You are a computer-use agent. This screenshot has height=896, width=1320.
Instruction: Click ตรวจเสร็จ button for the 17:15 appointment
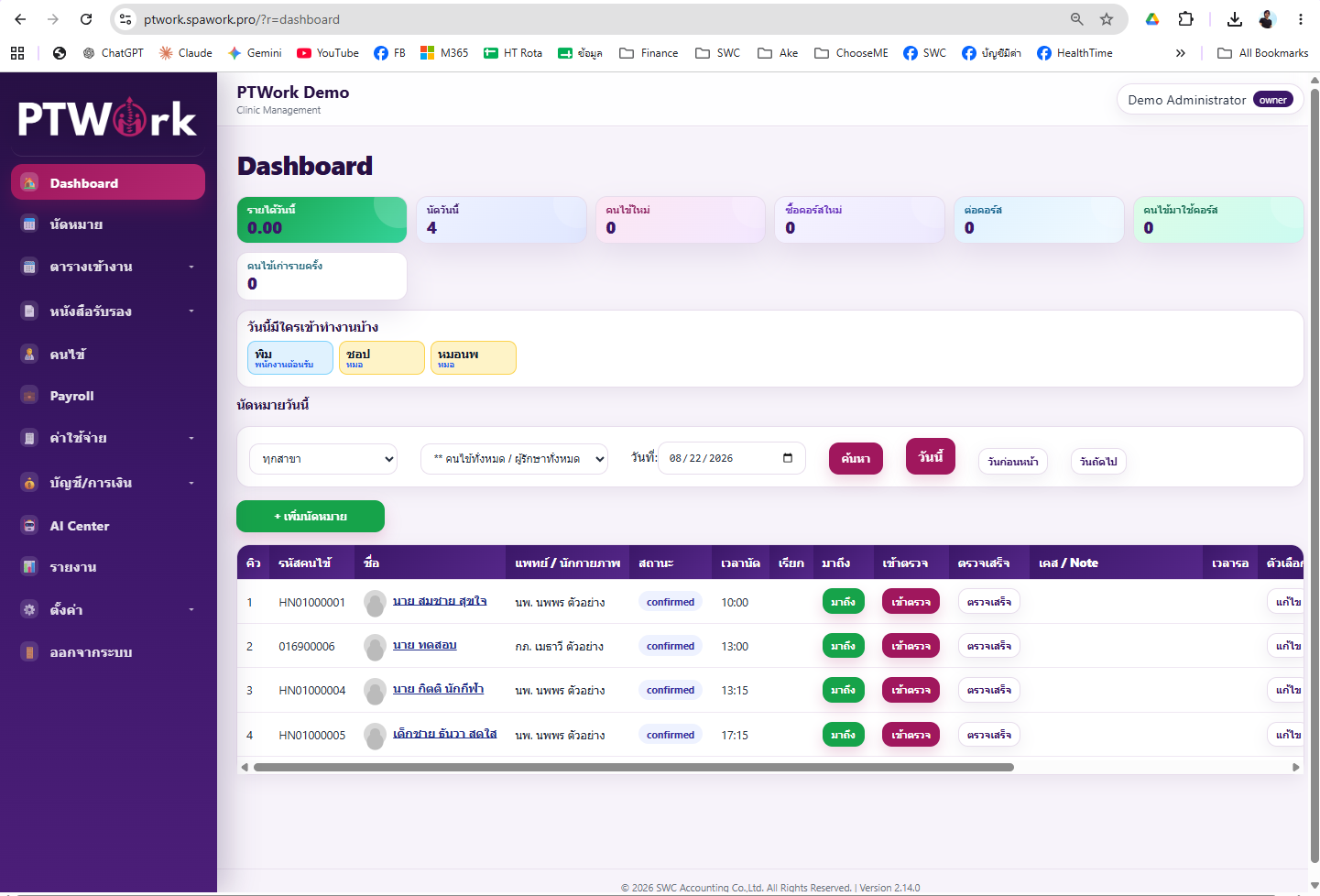989,735
